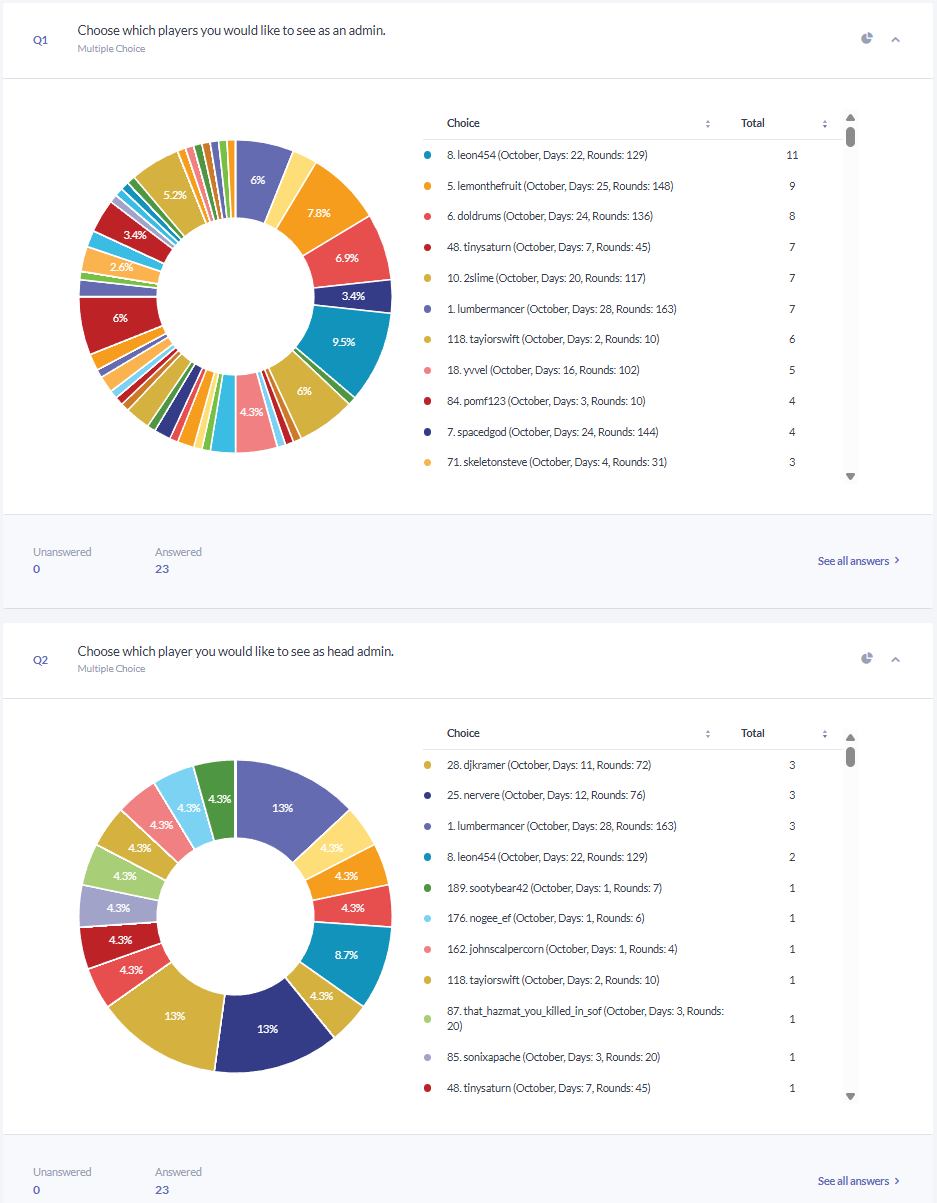937x1203 pixels.
Task: Open See all answers link for Q2
Action: click(x=859, y=1181)
